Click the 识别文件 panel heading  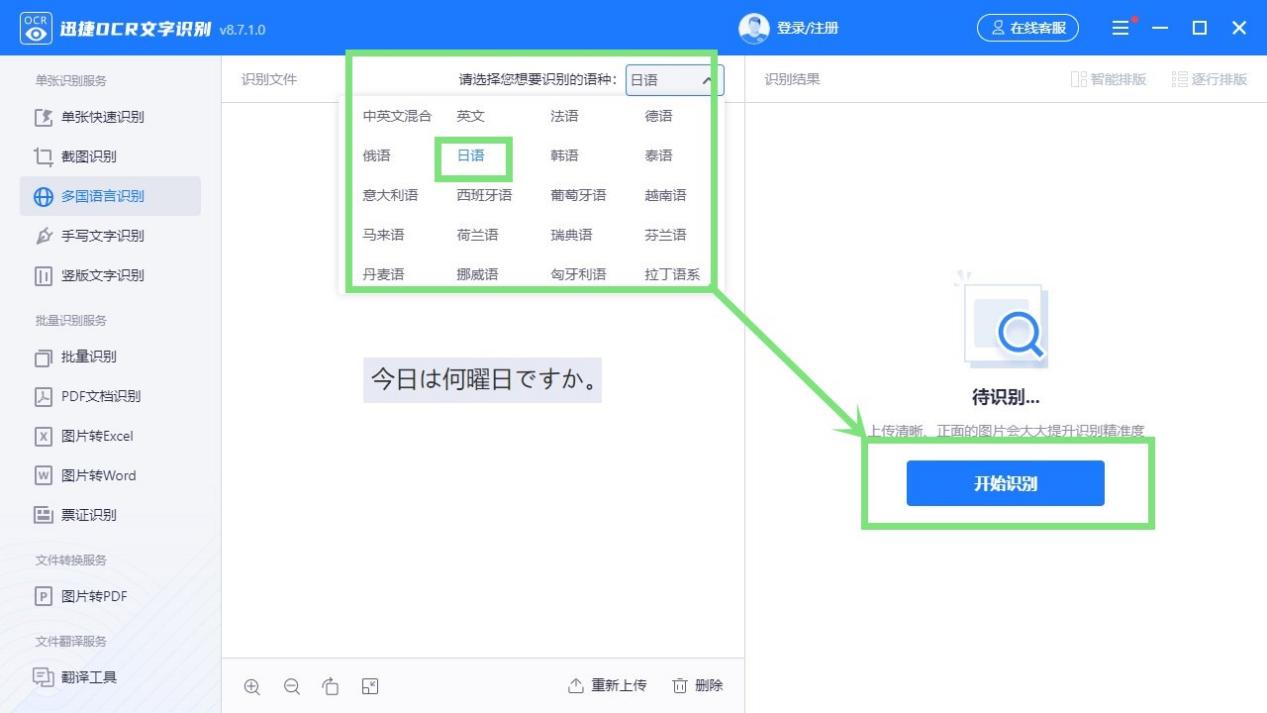click(x=269, y=79)
